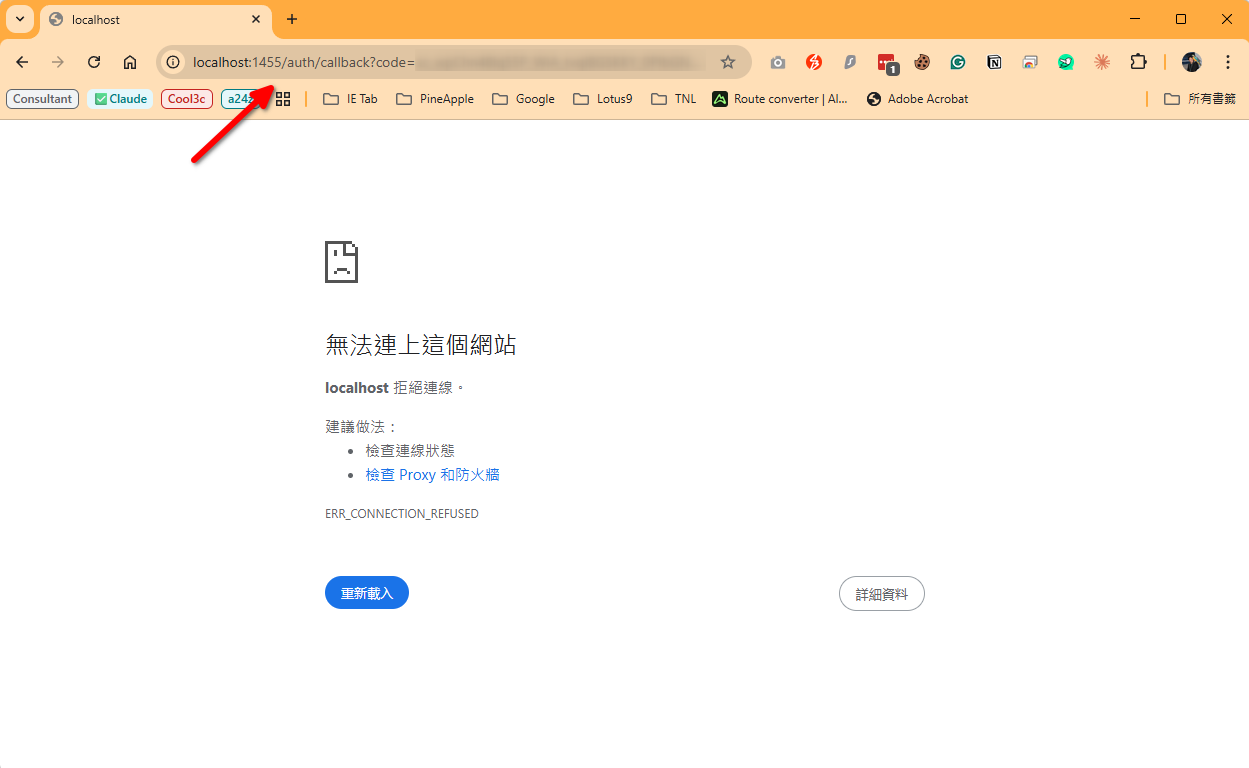Screen dimensions: 1249x768
Task: Open the gray feather extension icon
Action: (850, 62)
